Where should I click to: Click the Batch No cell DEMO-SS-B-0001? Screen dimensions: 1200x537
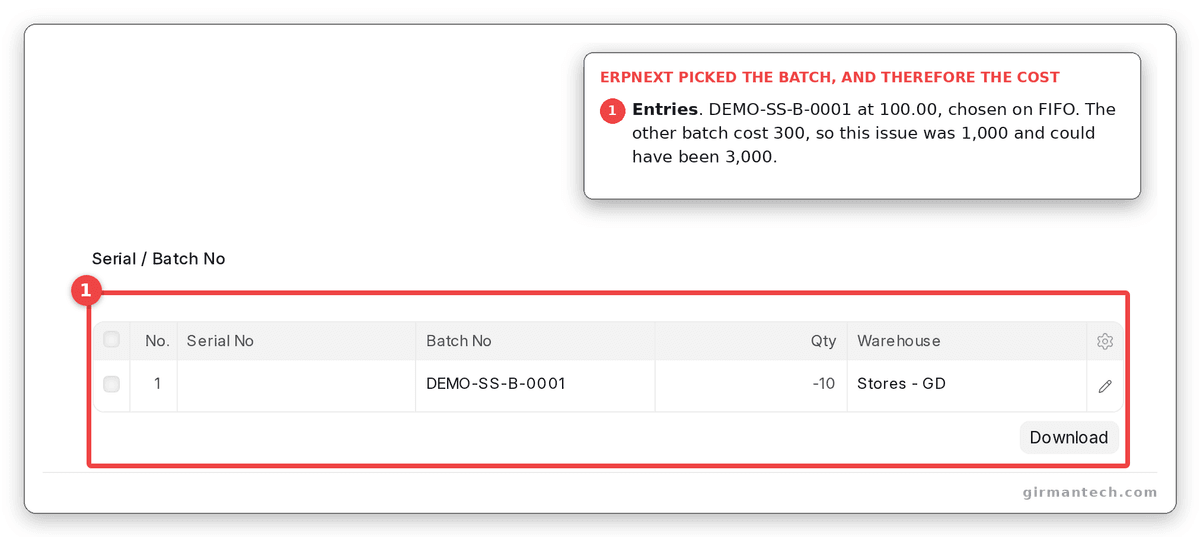(x=535, y=385)
